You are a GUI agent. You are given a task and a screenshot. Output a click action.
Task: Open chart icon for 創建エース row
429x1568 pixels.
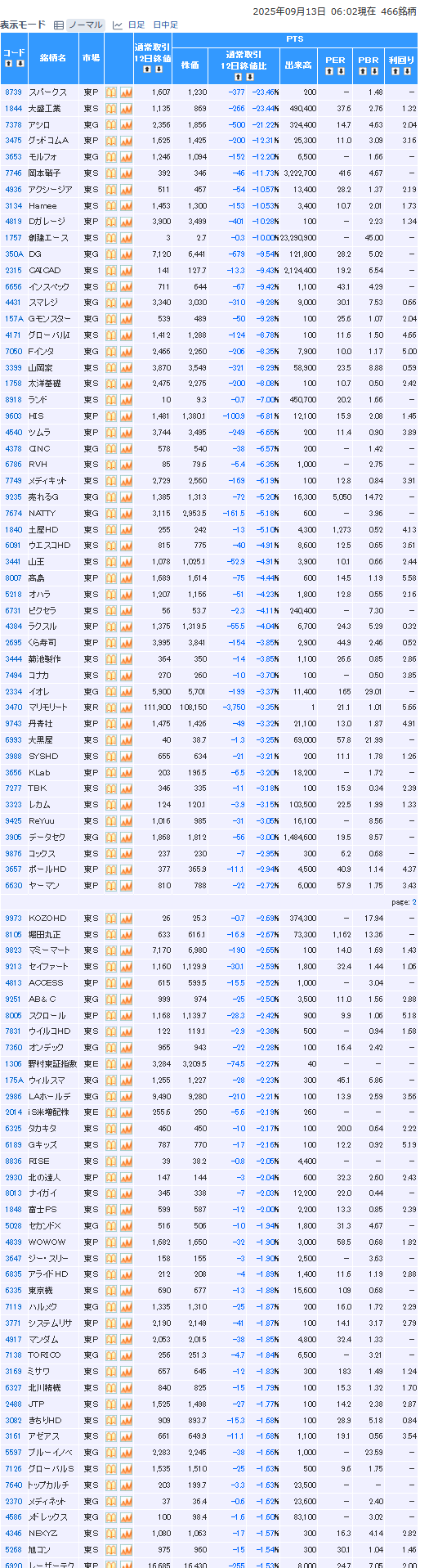126,238
